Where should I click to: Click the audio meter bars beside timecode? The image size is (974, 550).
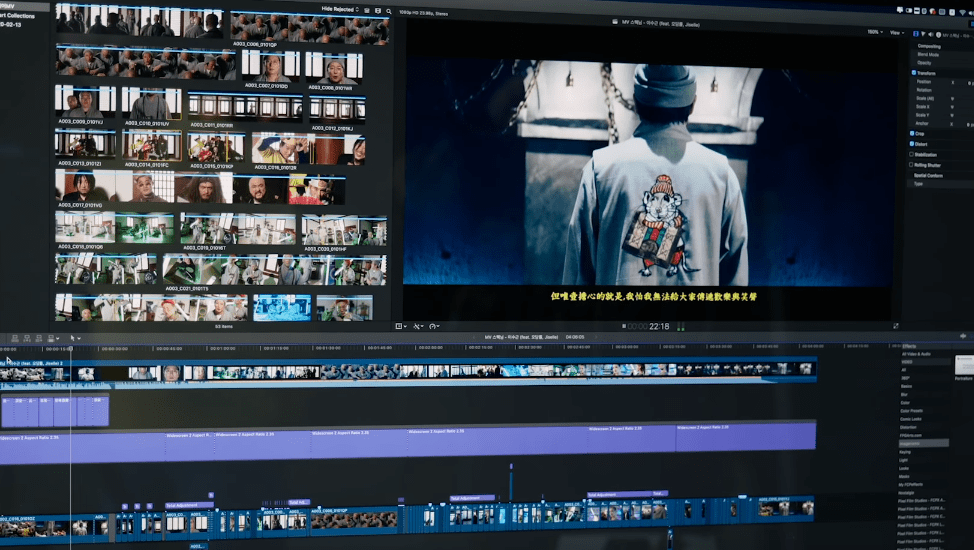pos(681,326)
